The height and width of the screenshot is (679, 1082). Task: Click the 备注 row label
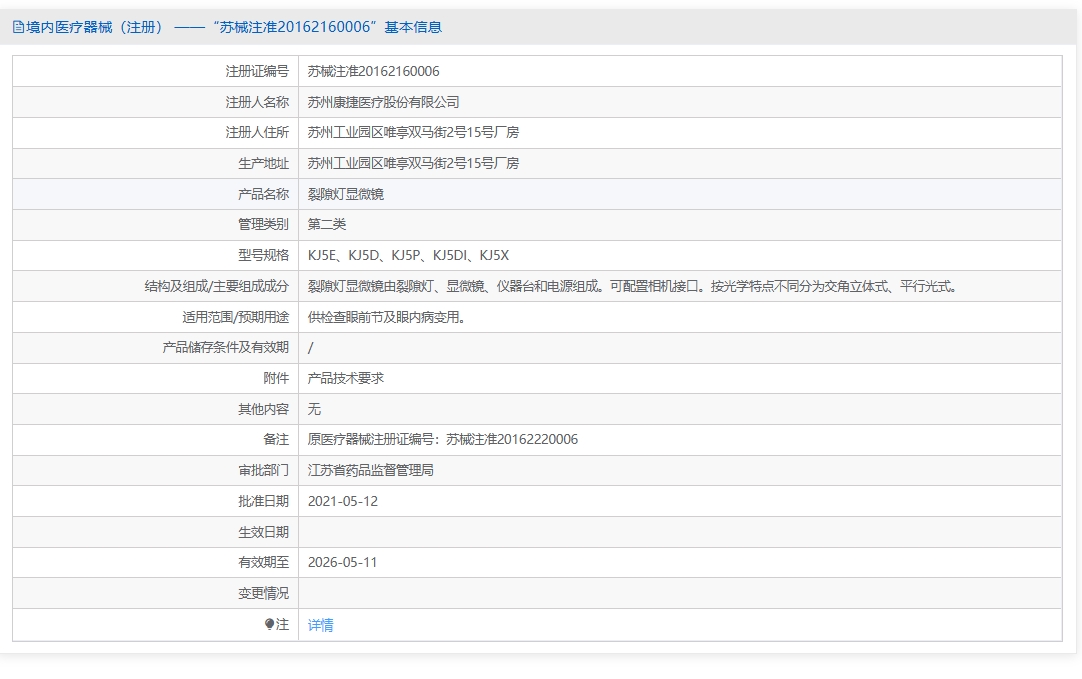tap(276, 440)
